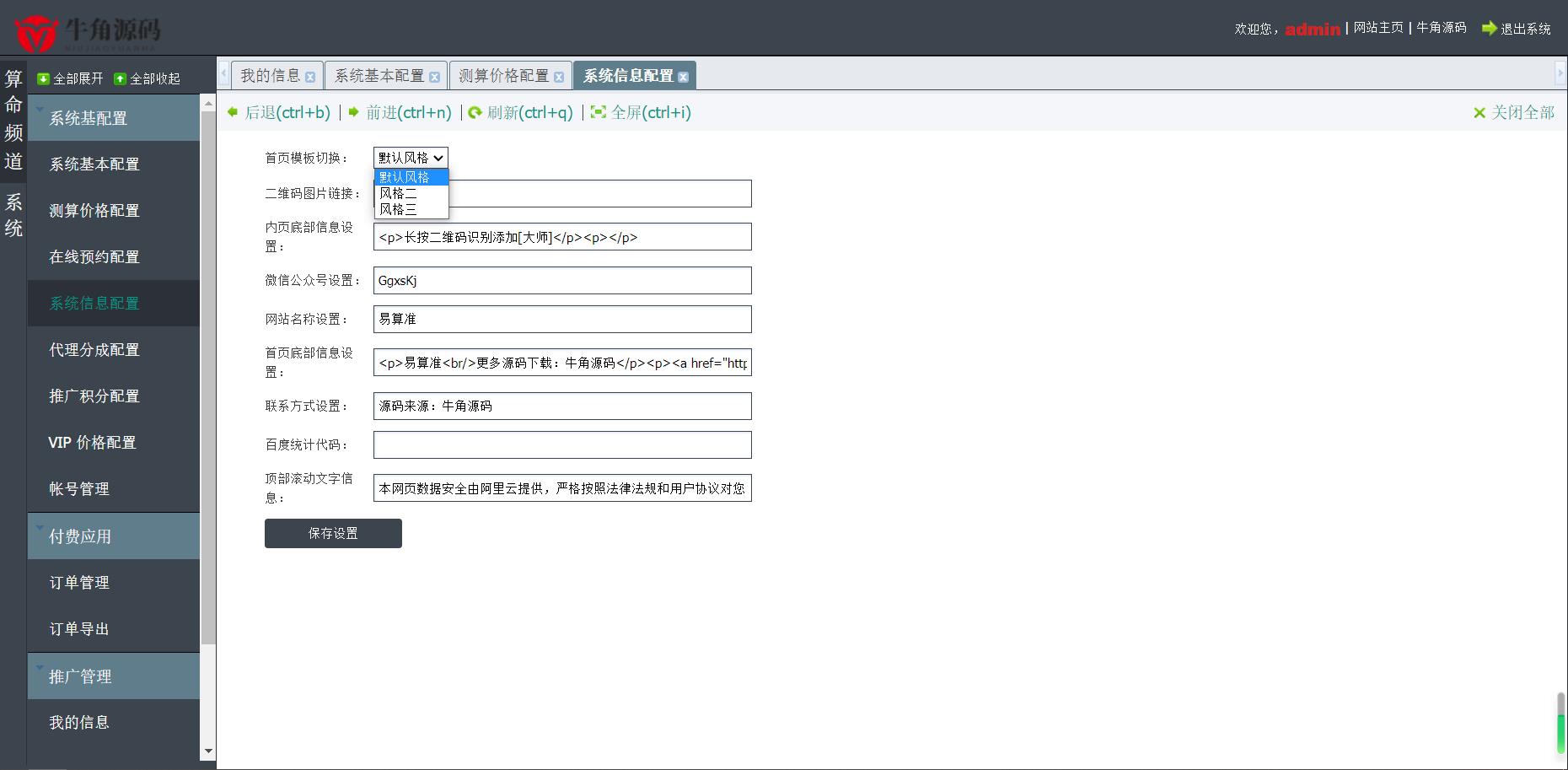Open 代理分成配置 in the sidebar

tap(114, 350)
